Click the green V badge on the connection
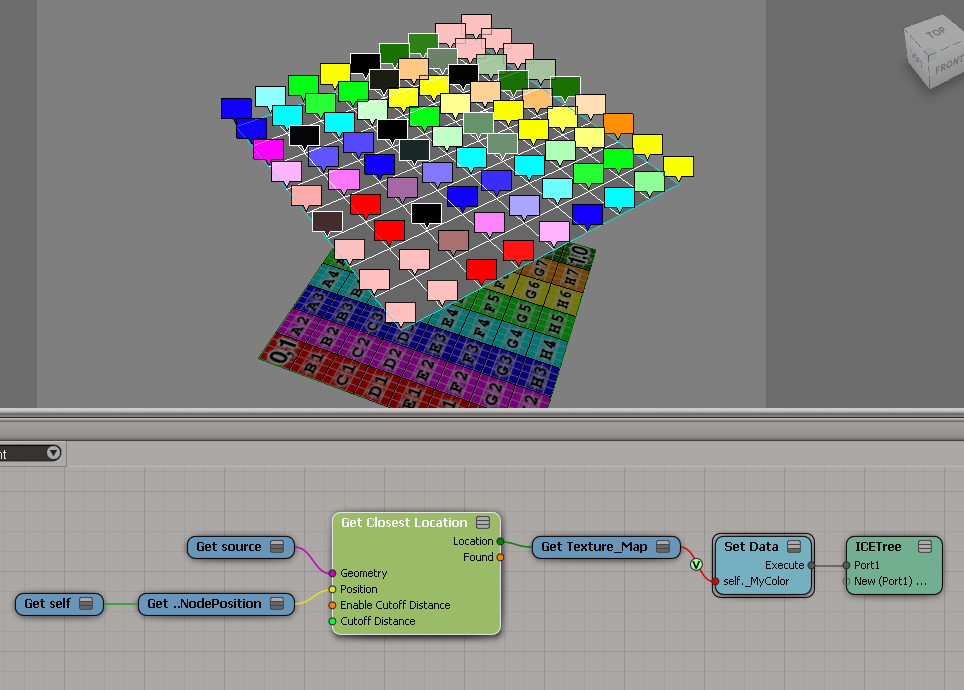This screenshot has height=690, width=964. click(x=696, y=565)
